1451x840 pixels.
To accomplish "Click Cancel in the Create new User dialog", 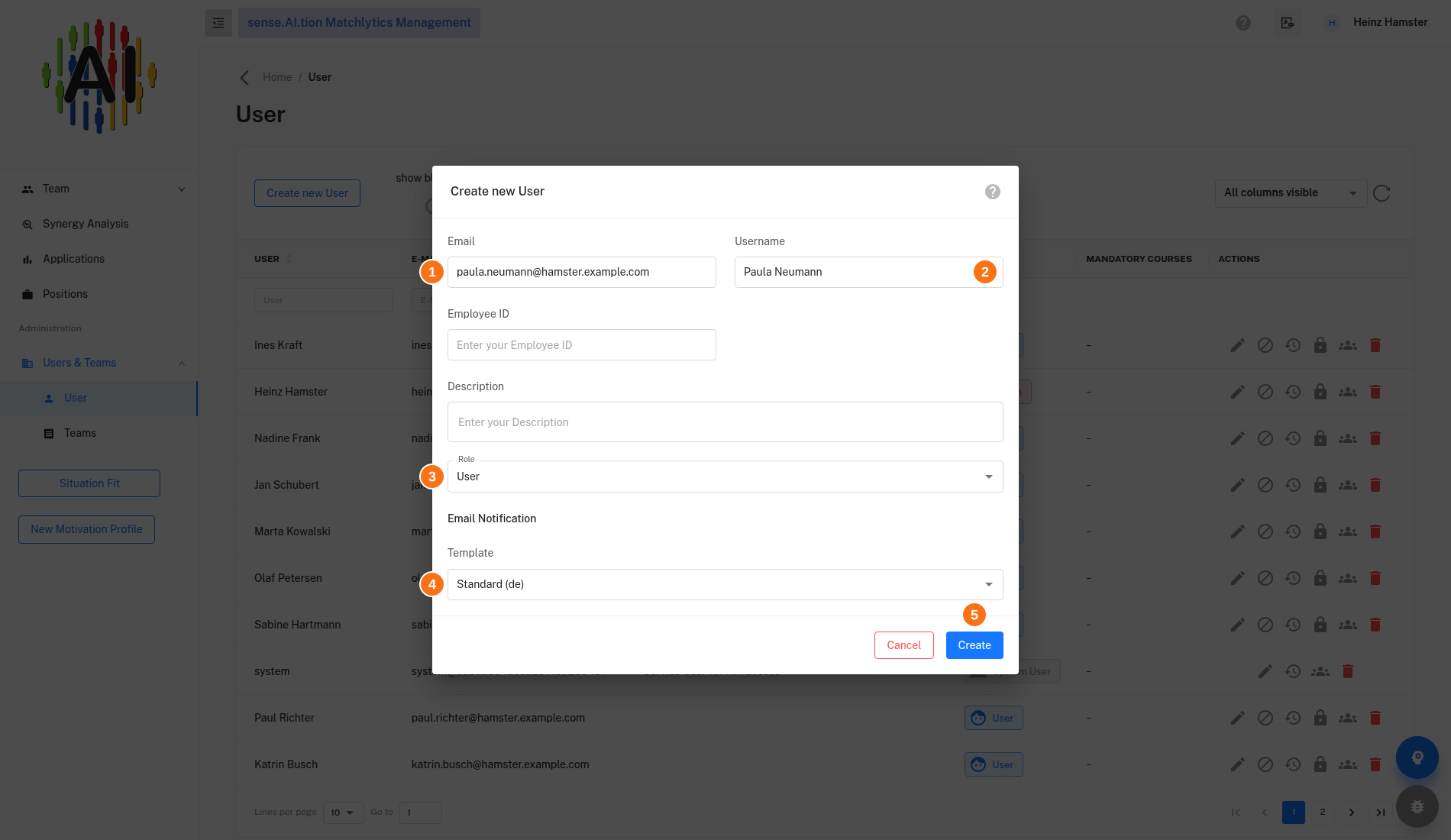I will (904, 645).
